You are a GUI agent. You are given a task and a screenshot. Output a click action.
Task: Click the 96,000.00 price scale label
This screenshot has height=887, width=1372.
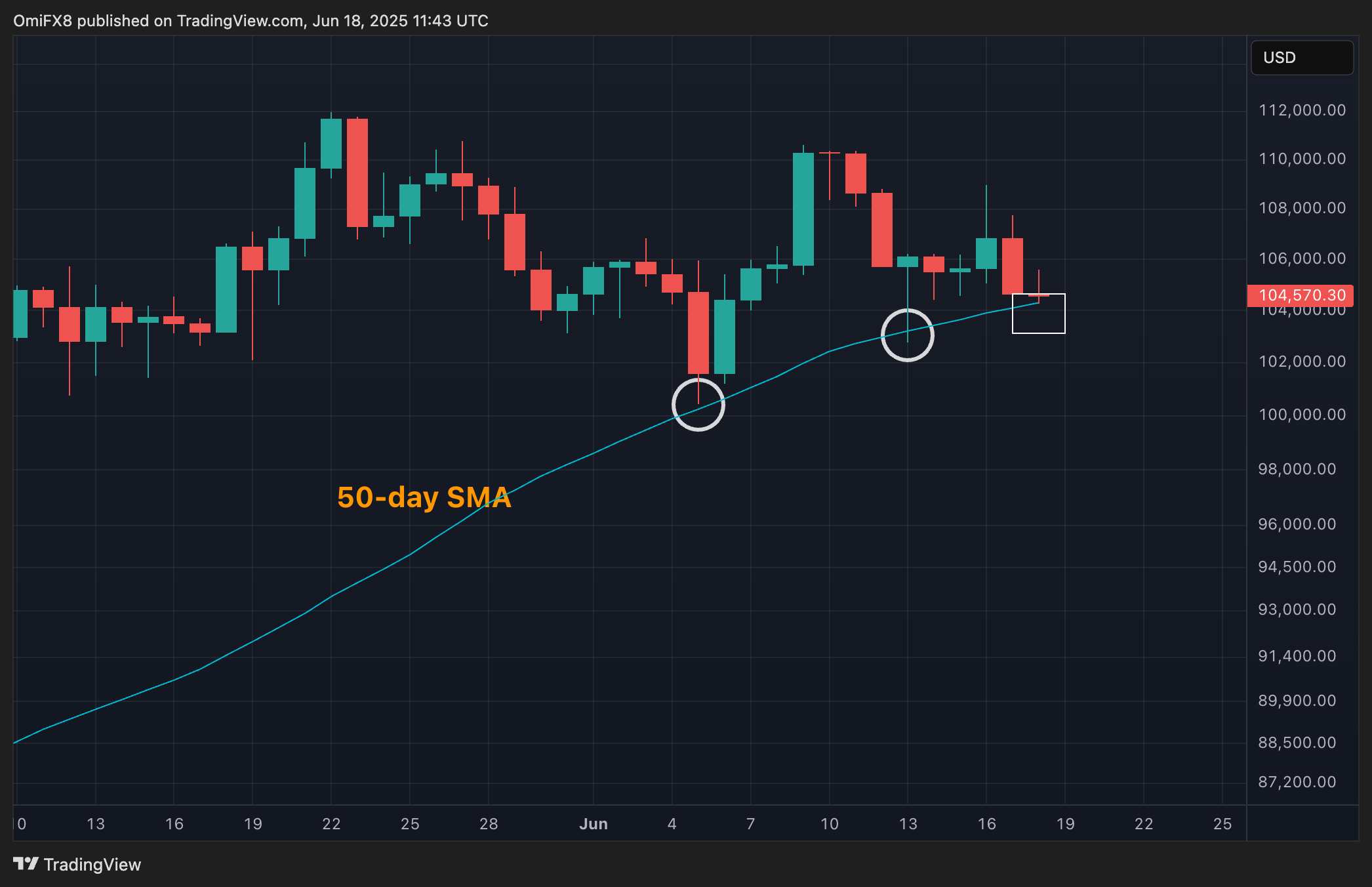click(1297, 524)
